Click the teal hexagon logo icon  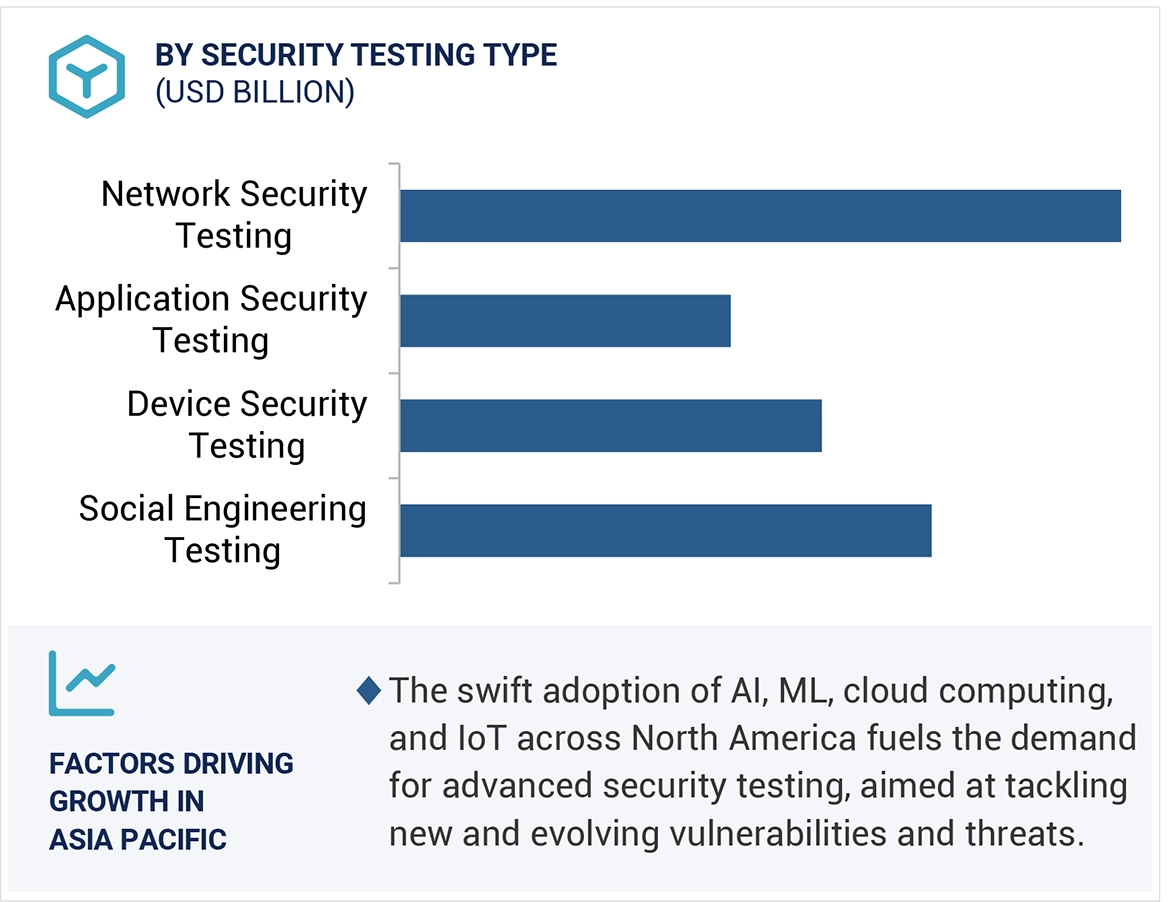(x=87, y=77)
